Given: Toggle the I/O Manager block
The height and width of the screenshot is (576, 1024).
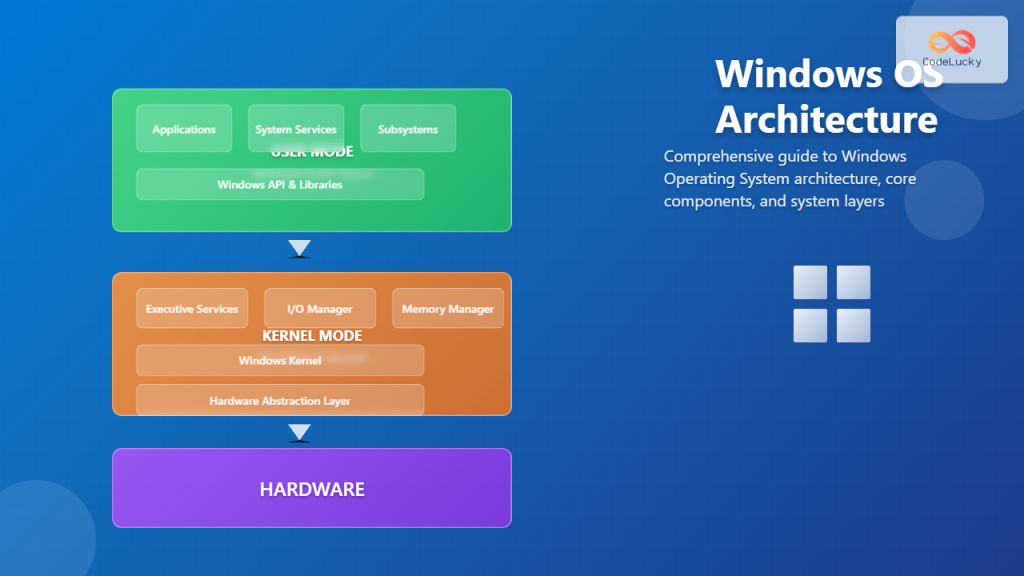Looking at the screenshot, I should pos(319,308).
